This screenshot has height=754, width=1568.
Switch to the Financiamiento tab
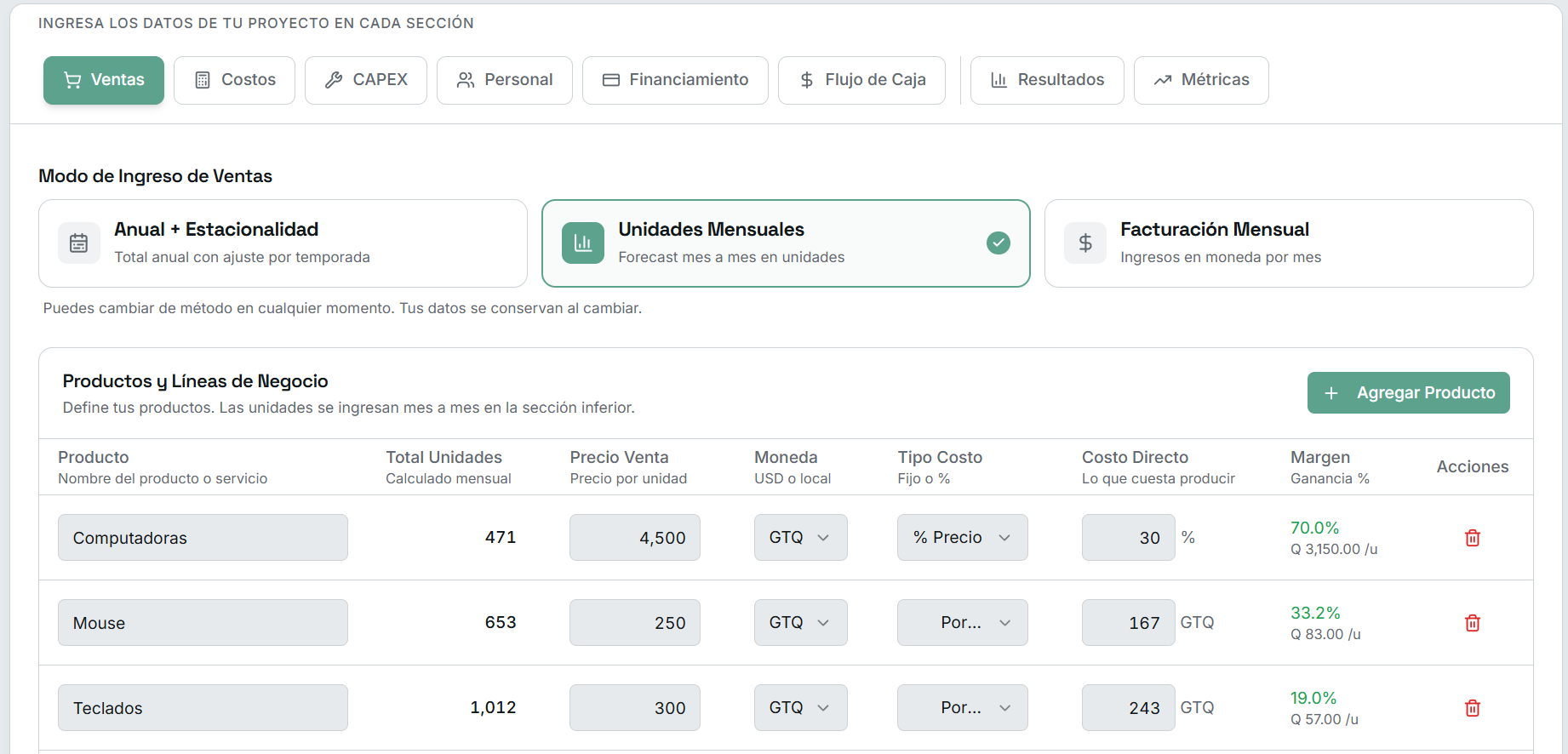[x=675, y=80]
